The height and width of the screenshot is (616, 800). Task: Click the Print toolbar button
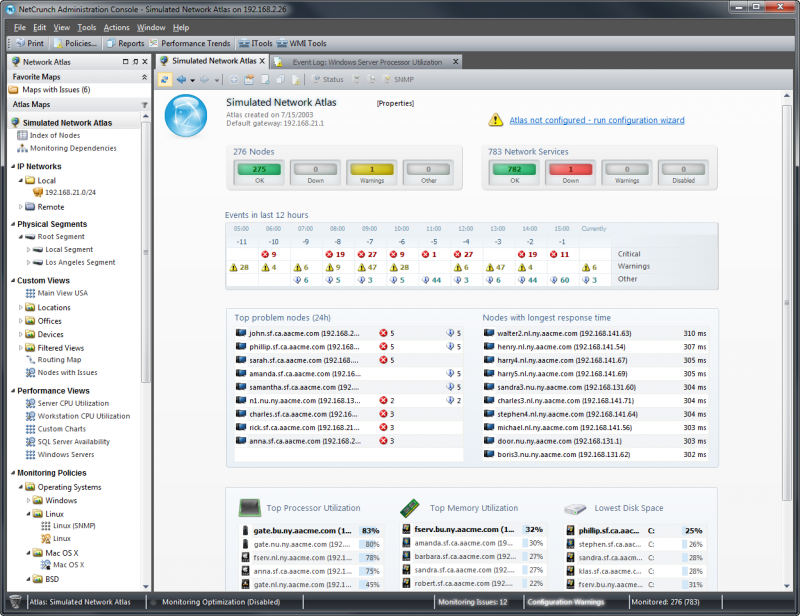coord(30,43)
